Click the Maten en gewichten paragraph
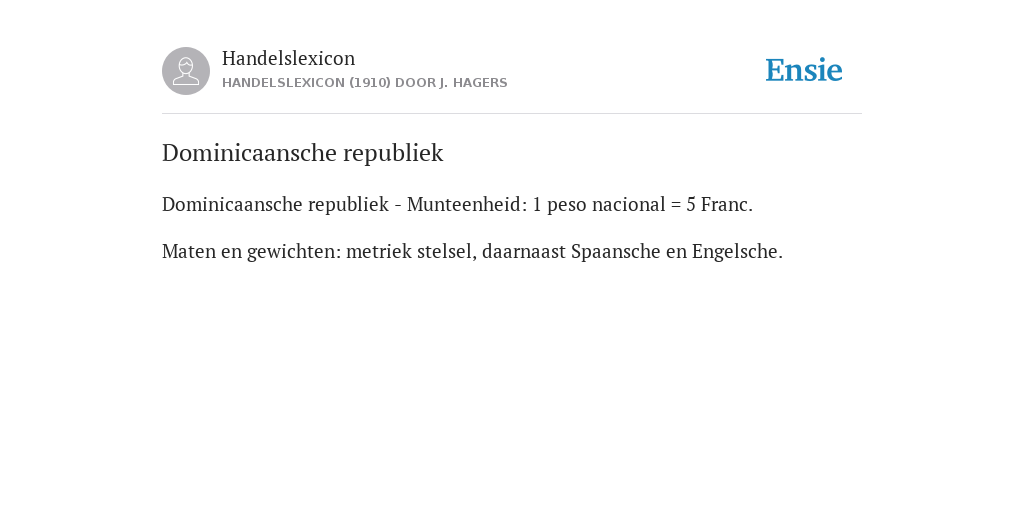This screenshot has width=1024, height=512. tap(472, 251)
